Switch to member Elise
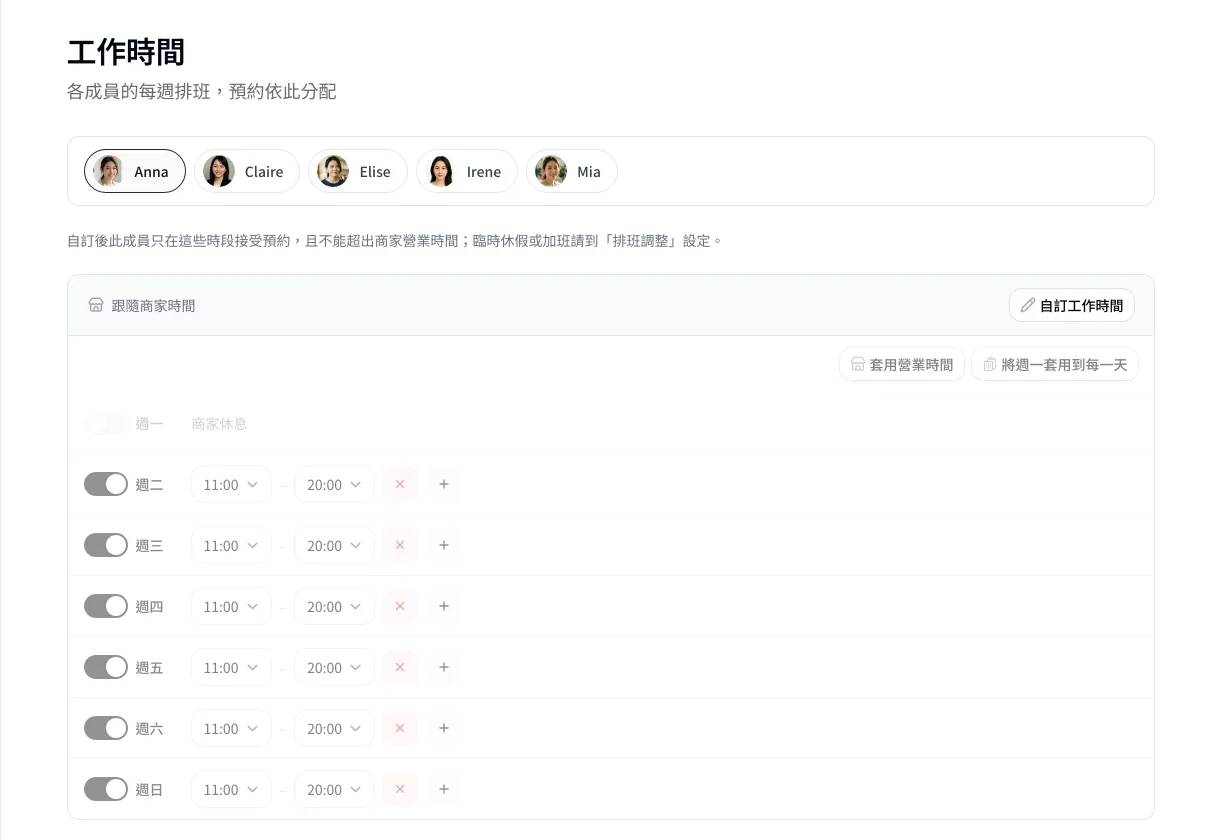Viewport: 1220px width, 840px height. point(358,171)
